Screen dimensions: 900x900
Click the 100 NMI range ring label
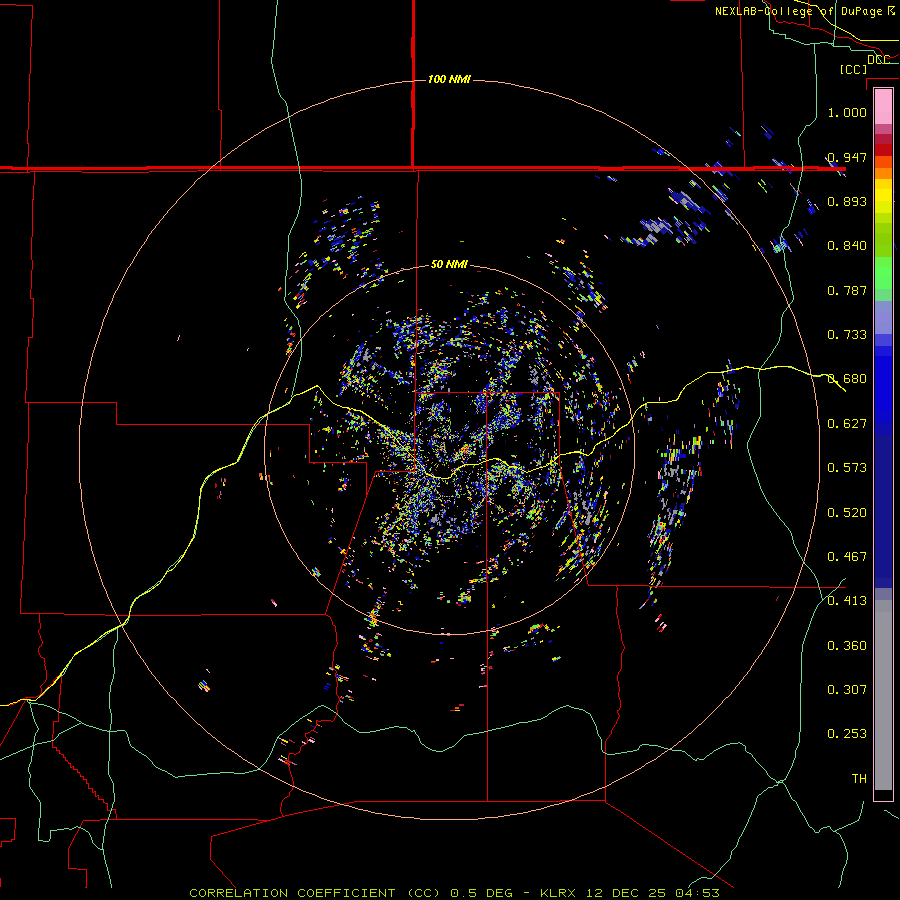pos(449,79)
